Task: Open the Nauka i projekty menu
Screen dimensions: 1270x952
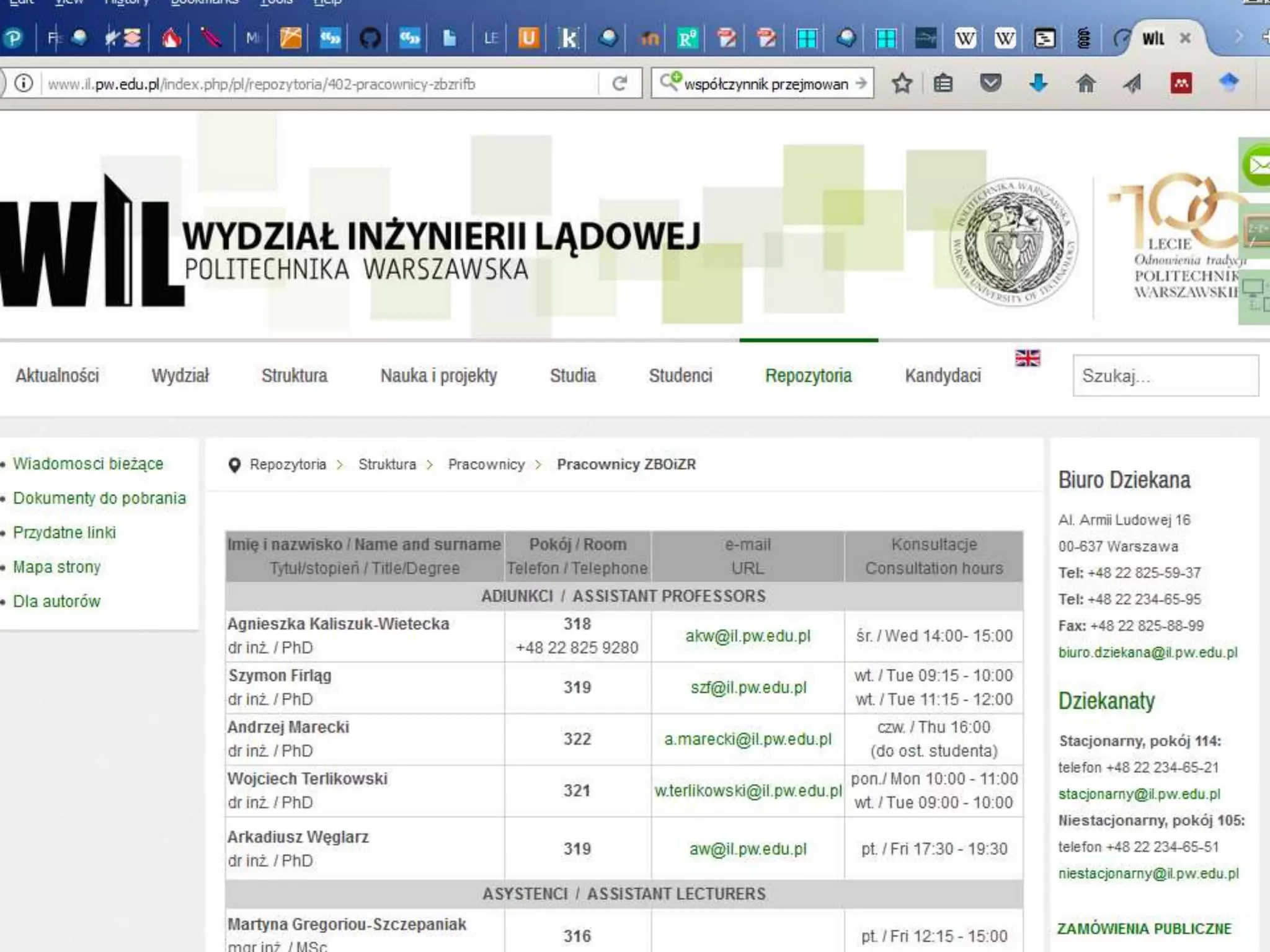Action: point(438,376)
